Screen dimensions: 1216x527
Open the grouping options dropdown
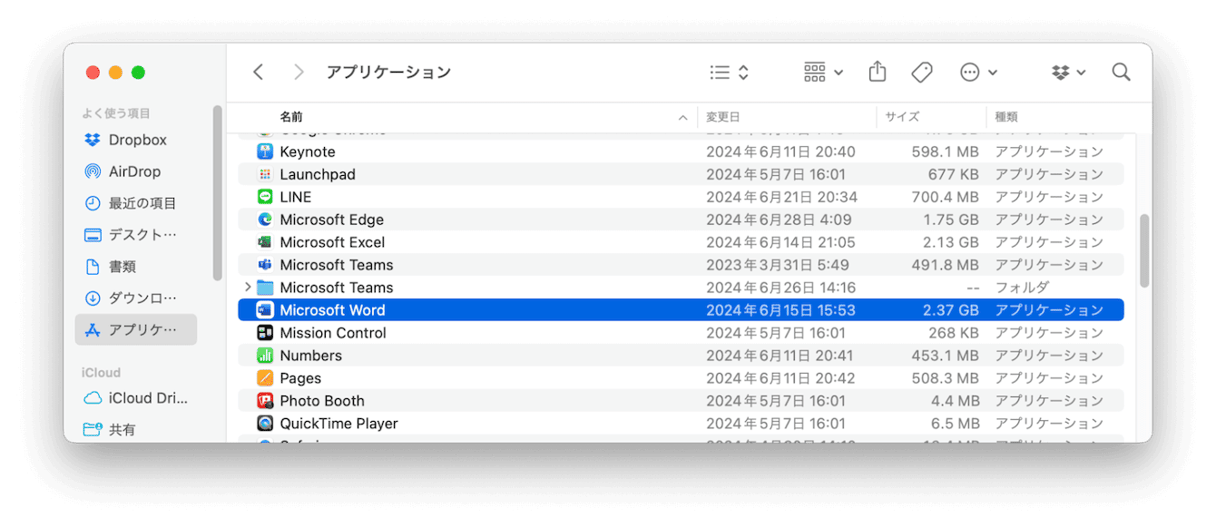823,72
